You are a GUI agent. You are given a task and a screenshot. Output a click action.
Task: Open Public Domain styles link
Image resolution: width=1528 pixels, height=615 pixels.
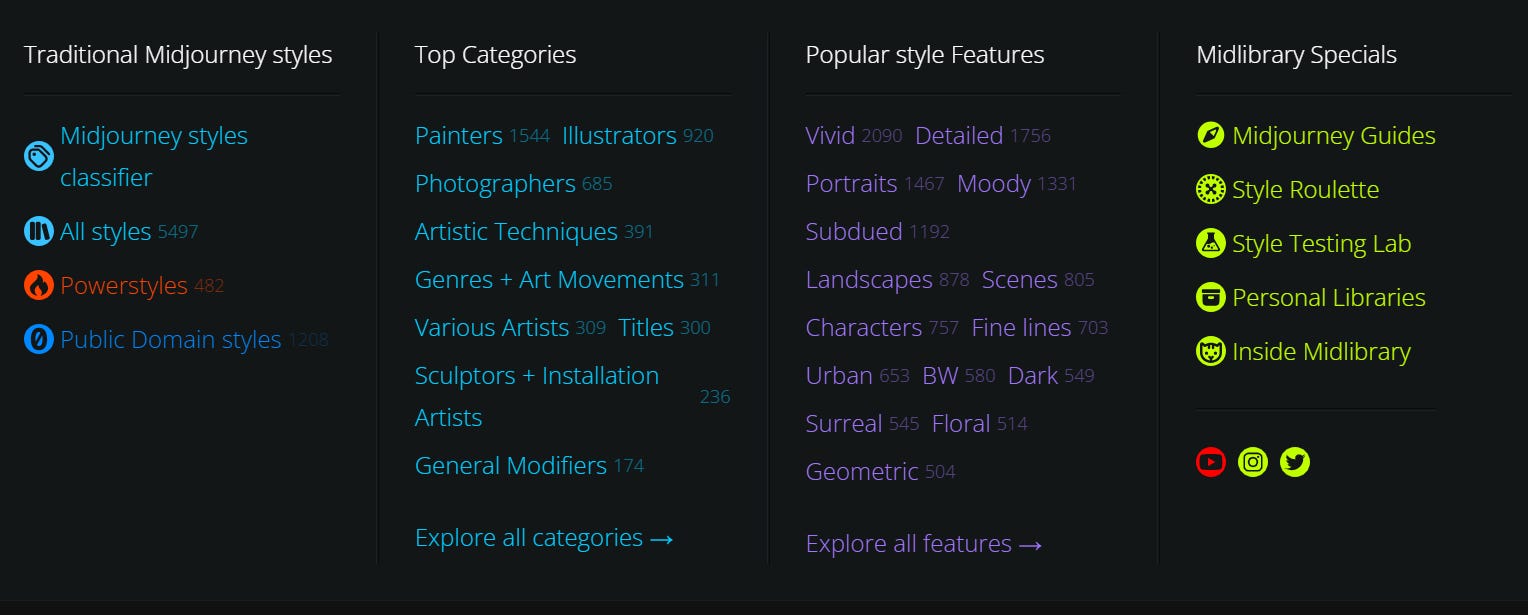(x=170, y=340)
